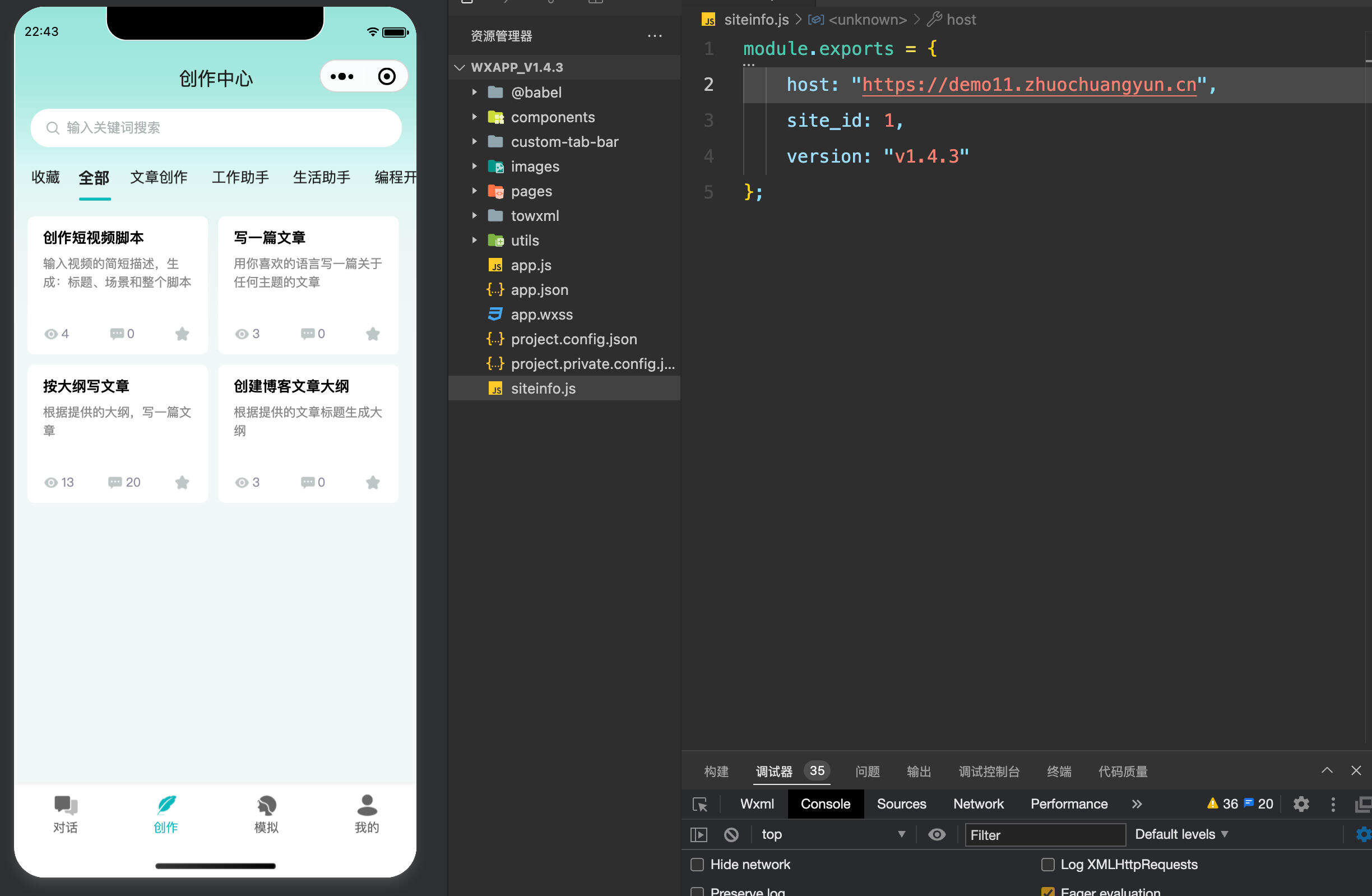Collapse the WXAPP_V1.4.3 project tree
The image size is (1372, 896).
click(x=459, y=67)
